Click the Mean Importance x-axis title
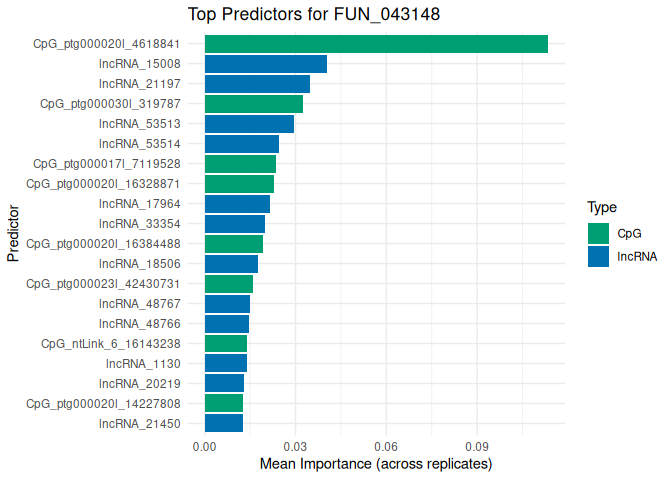Image resolution: width=672 pixels, height=480 pixels. coord(376,465)
